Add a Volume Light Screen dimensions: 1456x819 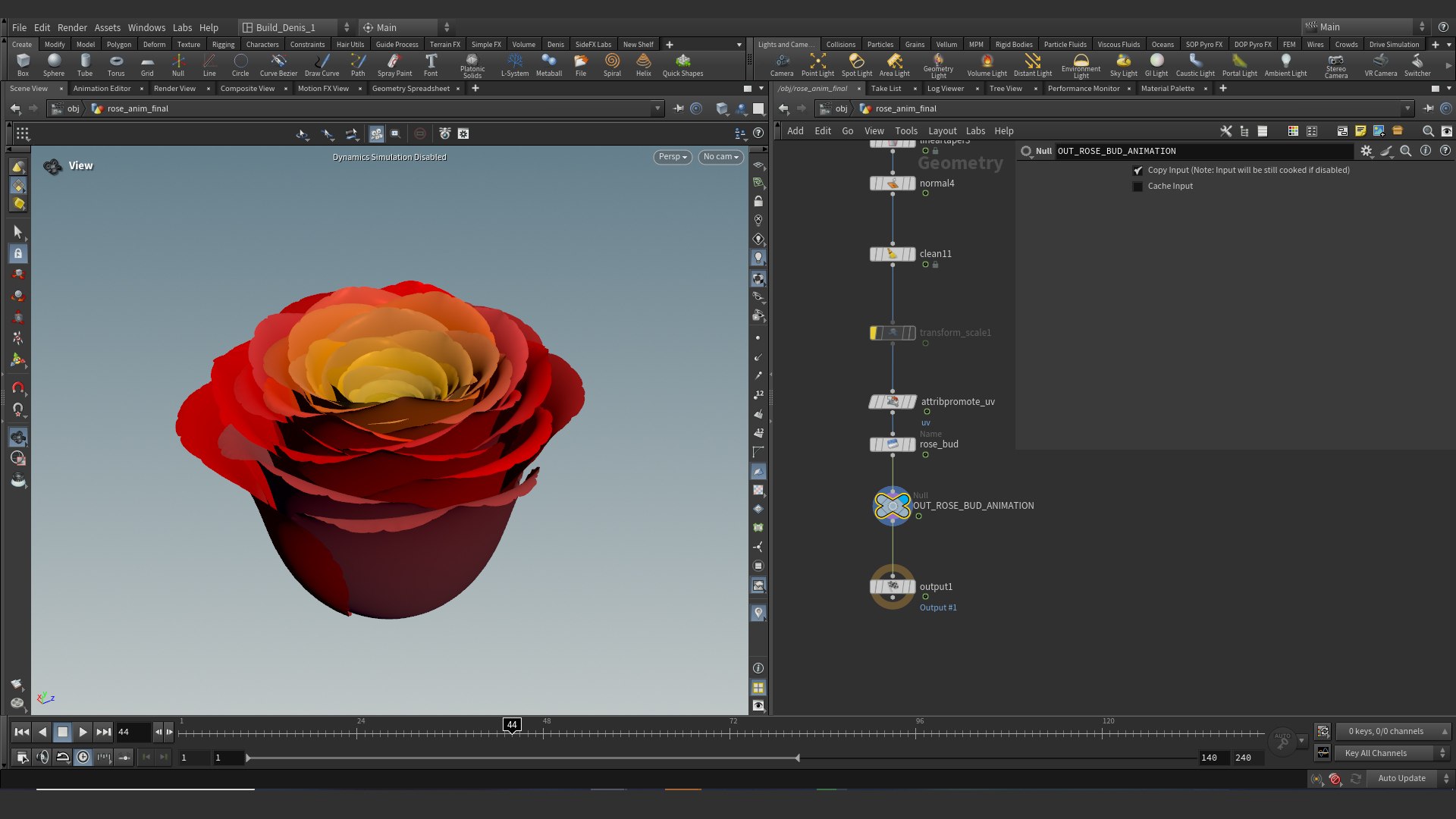[987, 64]
